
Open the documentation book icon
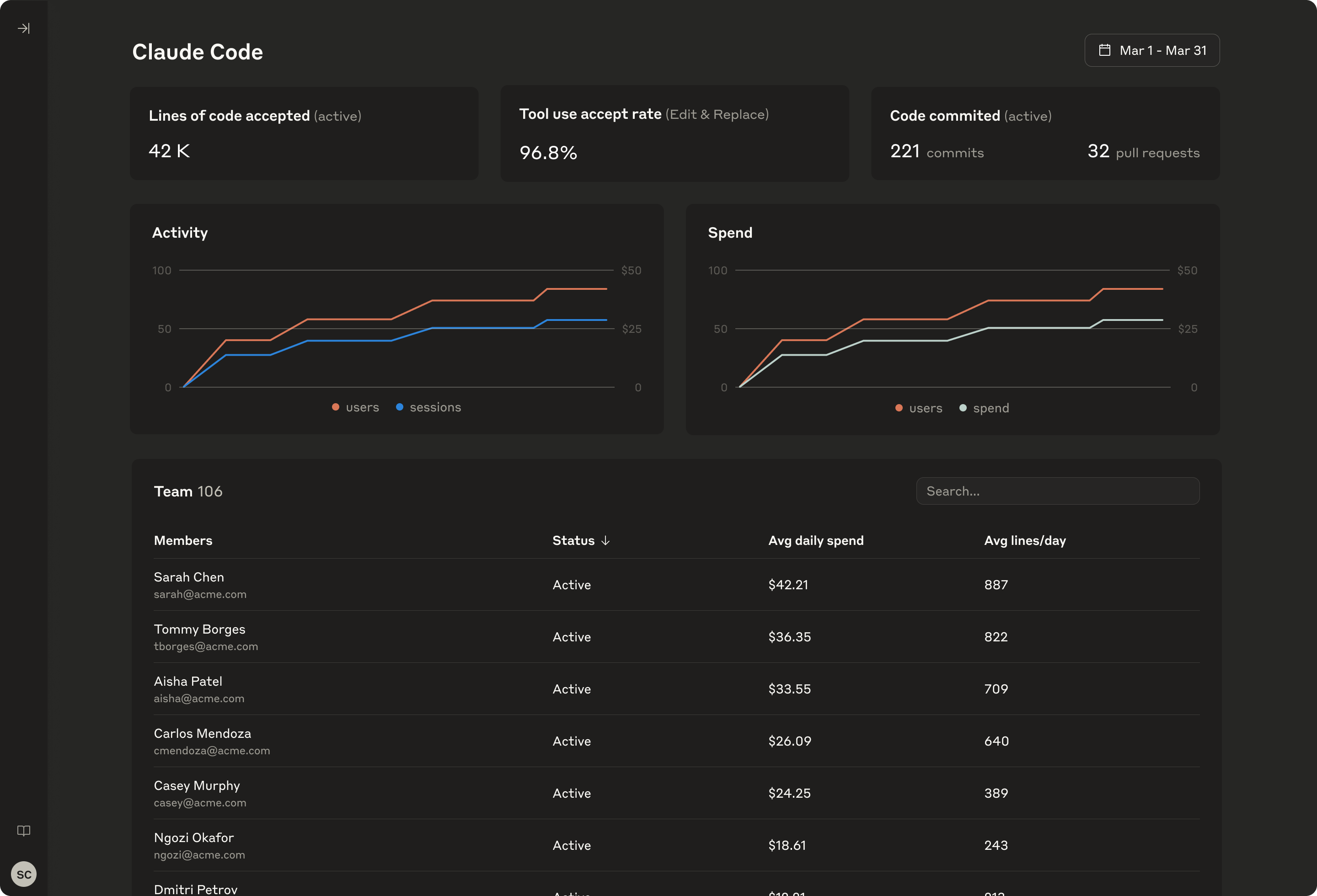pos(24,830)
